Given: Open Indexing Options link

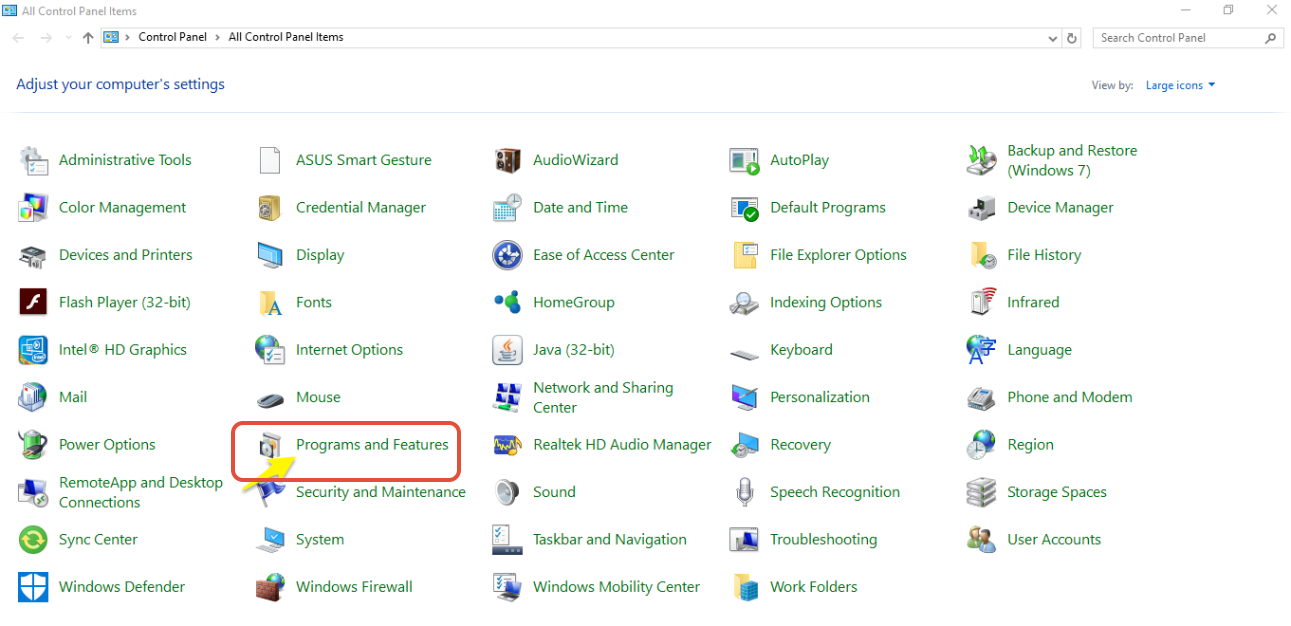Looking at the screenshot, I should [x=826, y=302].
